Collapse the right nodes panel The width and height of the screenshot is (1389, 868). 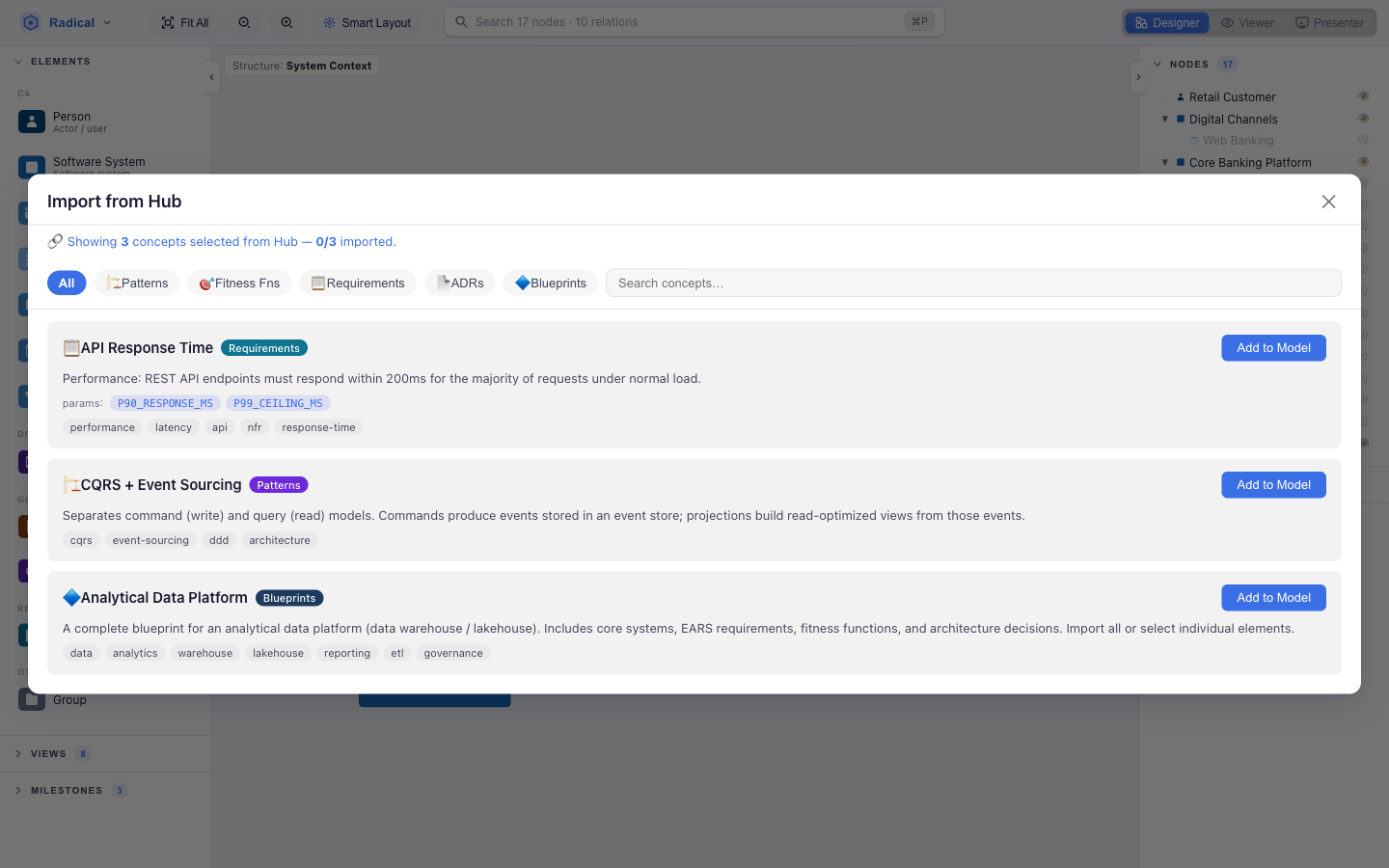[1138, 77]
